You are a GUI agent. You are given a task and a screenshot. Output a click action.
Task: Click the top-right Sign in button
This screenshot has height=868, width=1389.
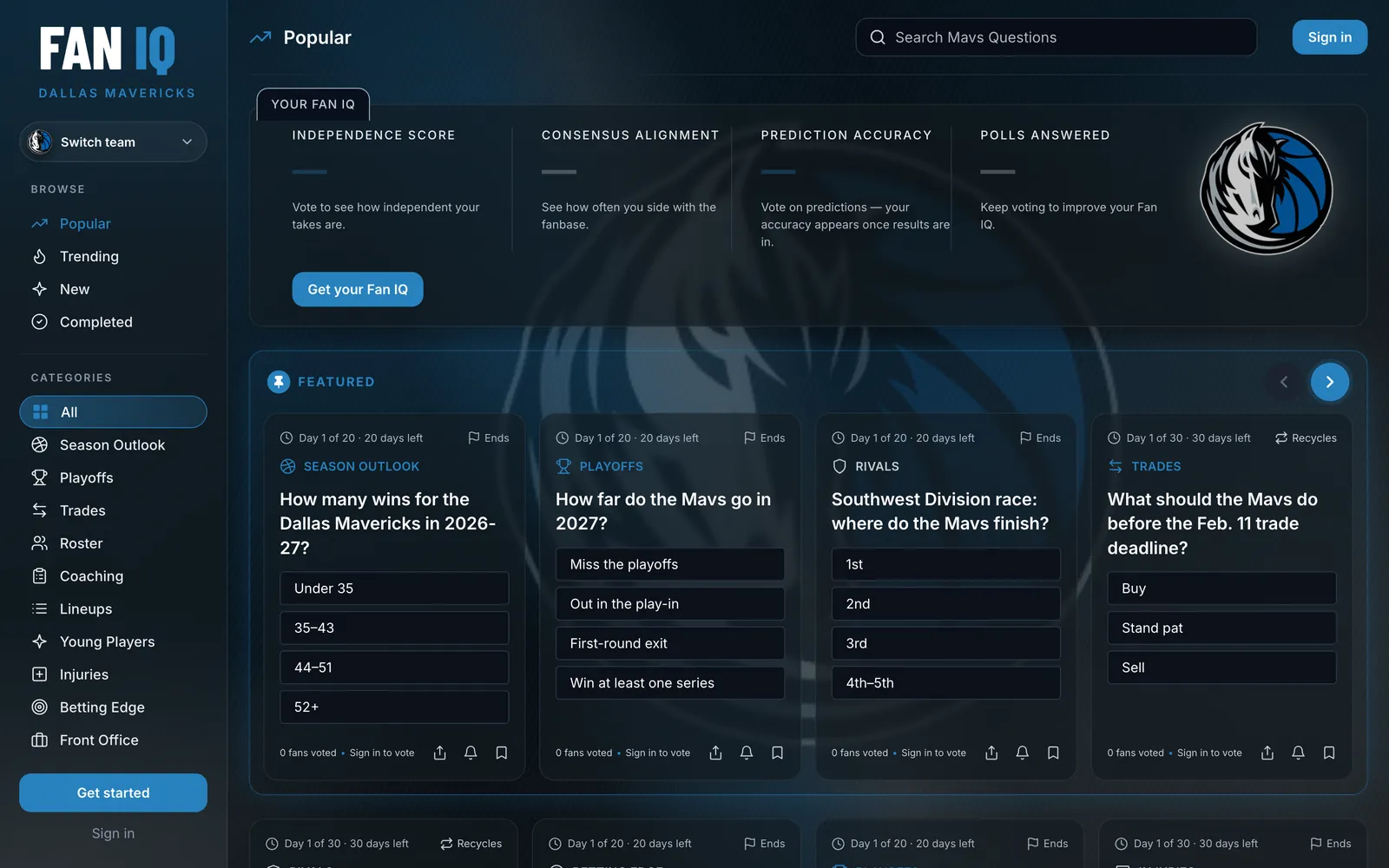pos(1330,37)
